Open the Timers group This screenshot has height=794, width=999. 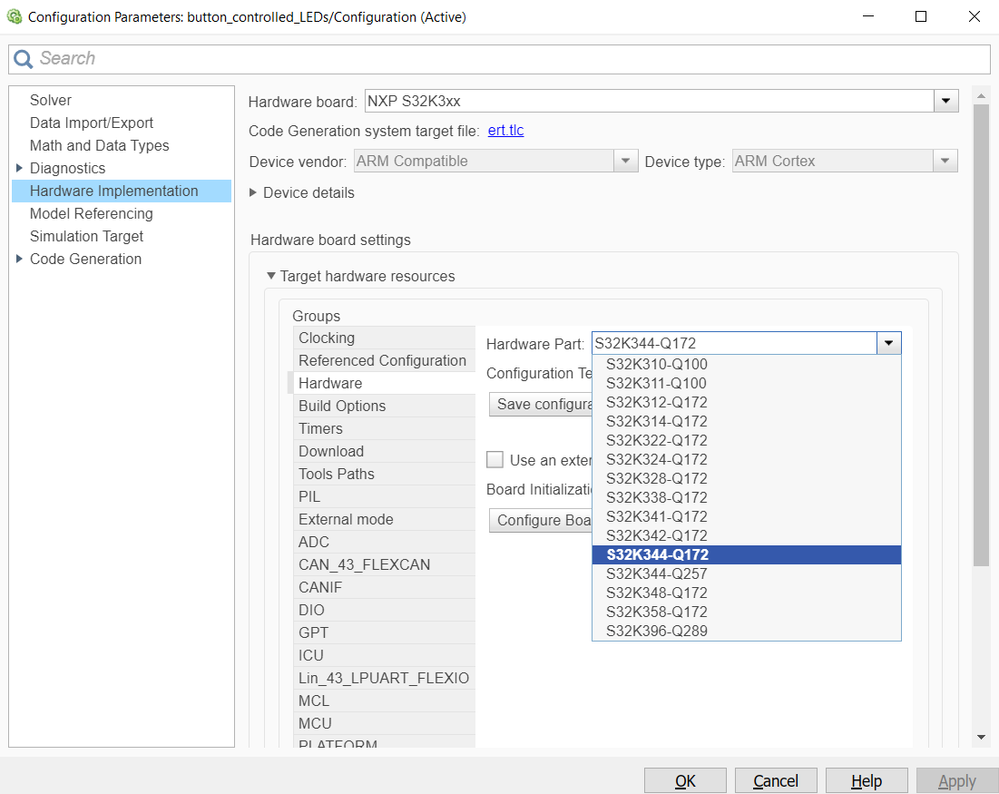pos(384,429)
